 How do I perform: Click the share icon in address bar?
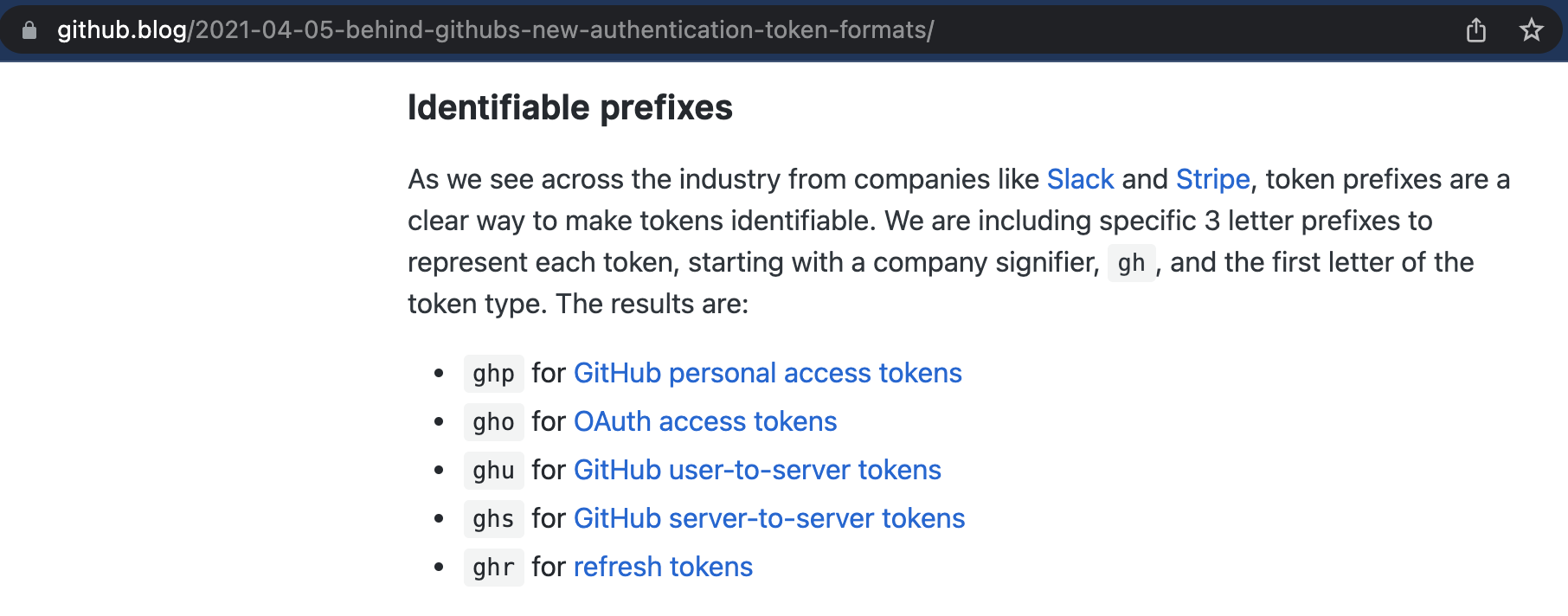[x=1476, y=30]
